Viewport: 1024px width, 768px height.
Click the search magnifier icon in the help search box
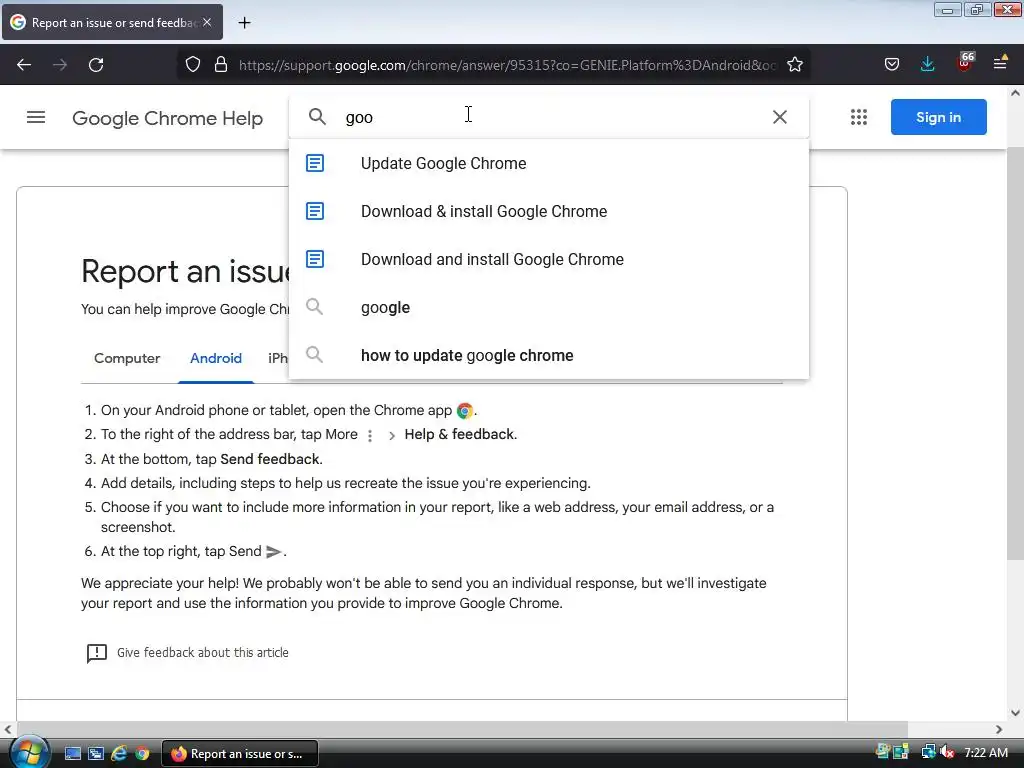pyautogui.click(x=317, y=117)
